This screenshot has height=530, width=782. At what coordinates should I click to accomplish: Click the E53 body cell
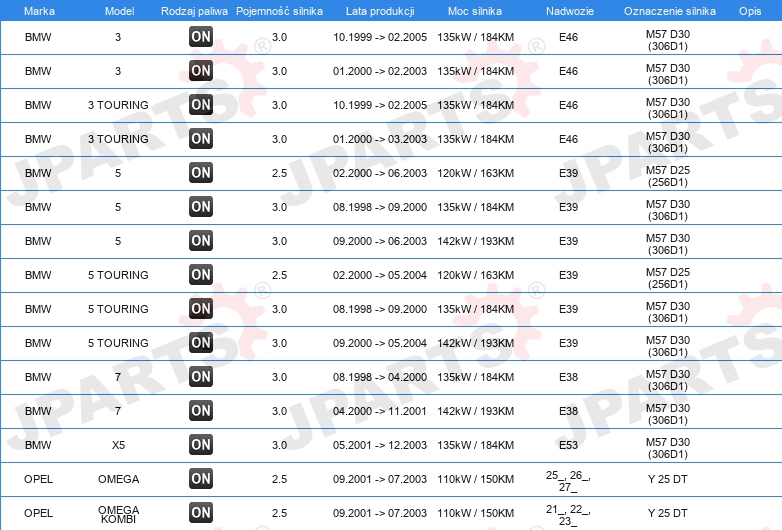(x=569, y=445)
